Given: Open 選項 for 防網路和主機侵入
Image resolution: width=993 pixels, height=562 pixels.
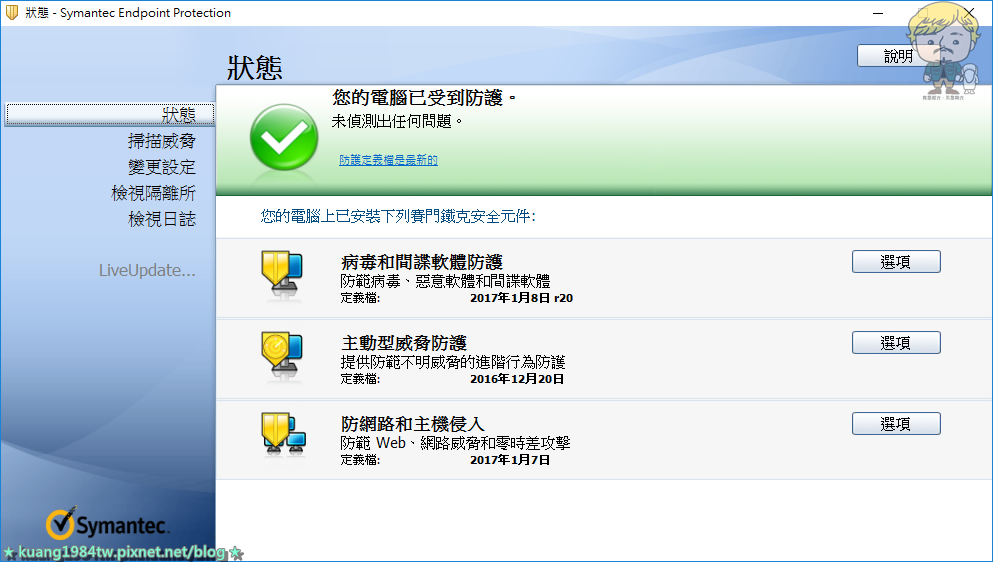Looking at the screenshot, I should 896,424.
